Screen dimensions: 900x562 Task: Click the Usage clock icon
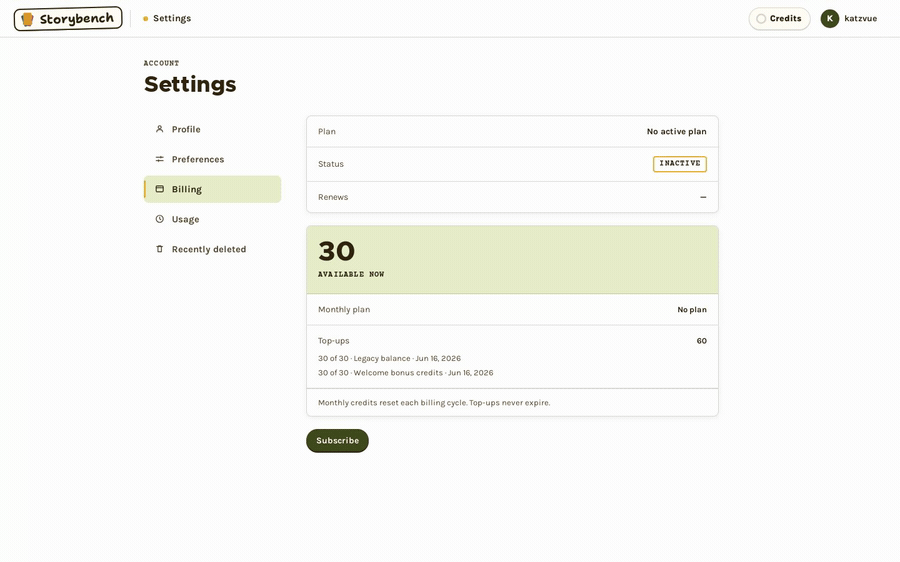(160, 219)
